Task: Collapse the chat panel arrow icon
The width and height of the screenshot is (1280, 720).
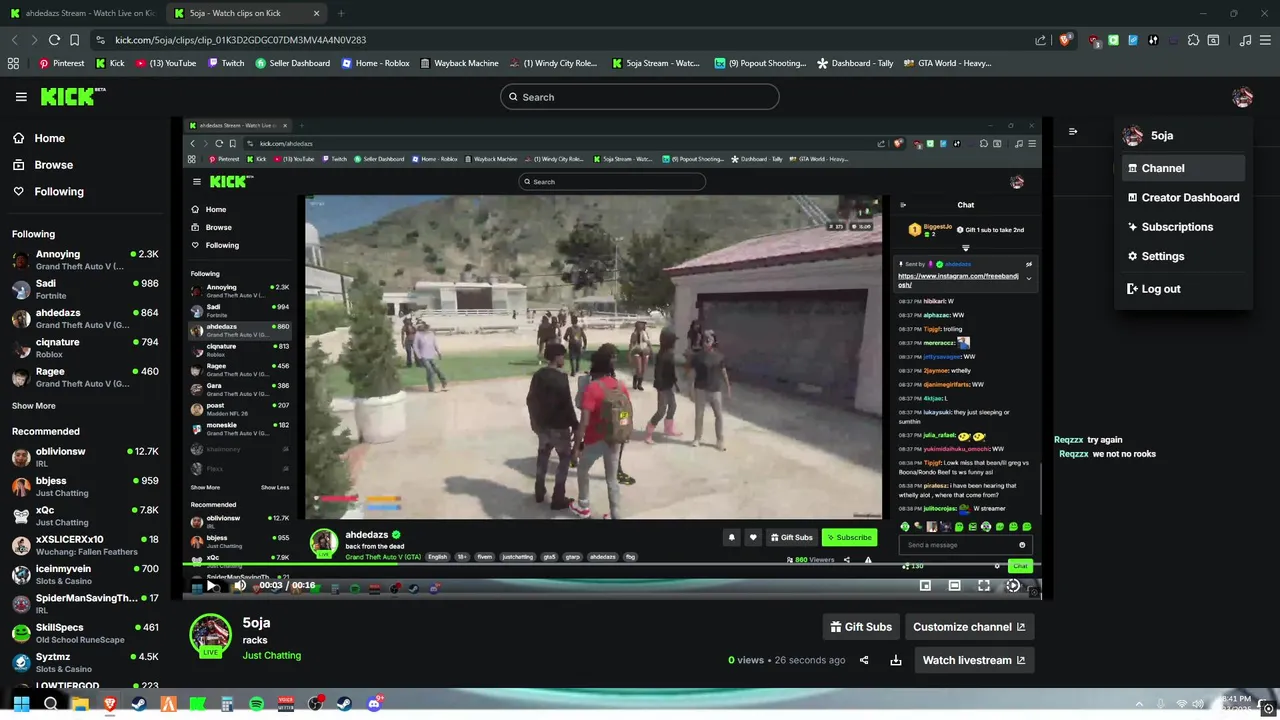Action: pyautogui.click(x=1073, y=131)
